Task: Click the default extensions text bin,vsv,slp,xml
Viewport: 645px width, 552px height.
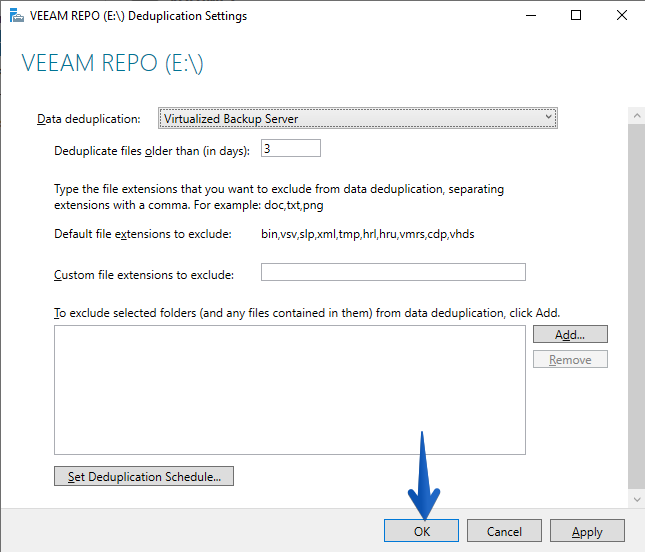Action: click(368, 234)
